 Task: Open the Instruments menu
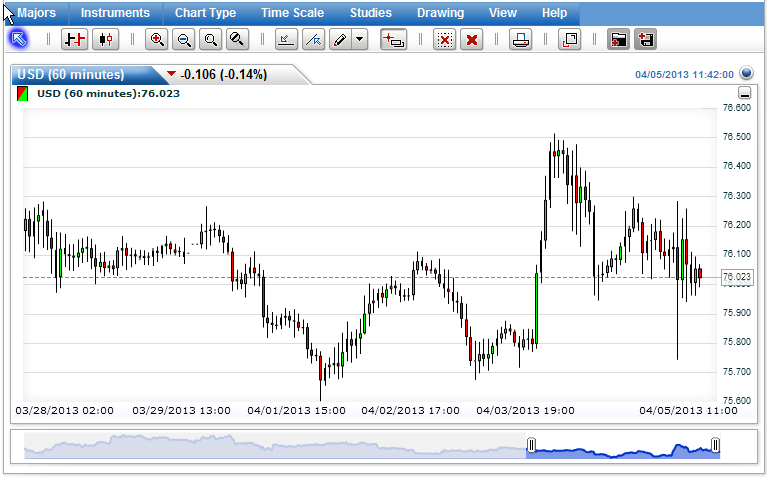click(x=115, y=13)
